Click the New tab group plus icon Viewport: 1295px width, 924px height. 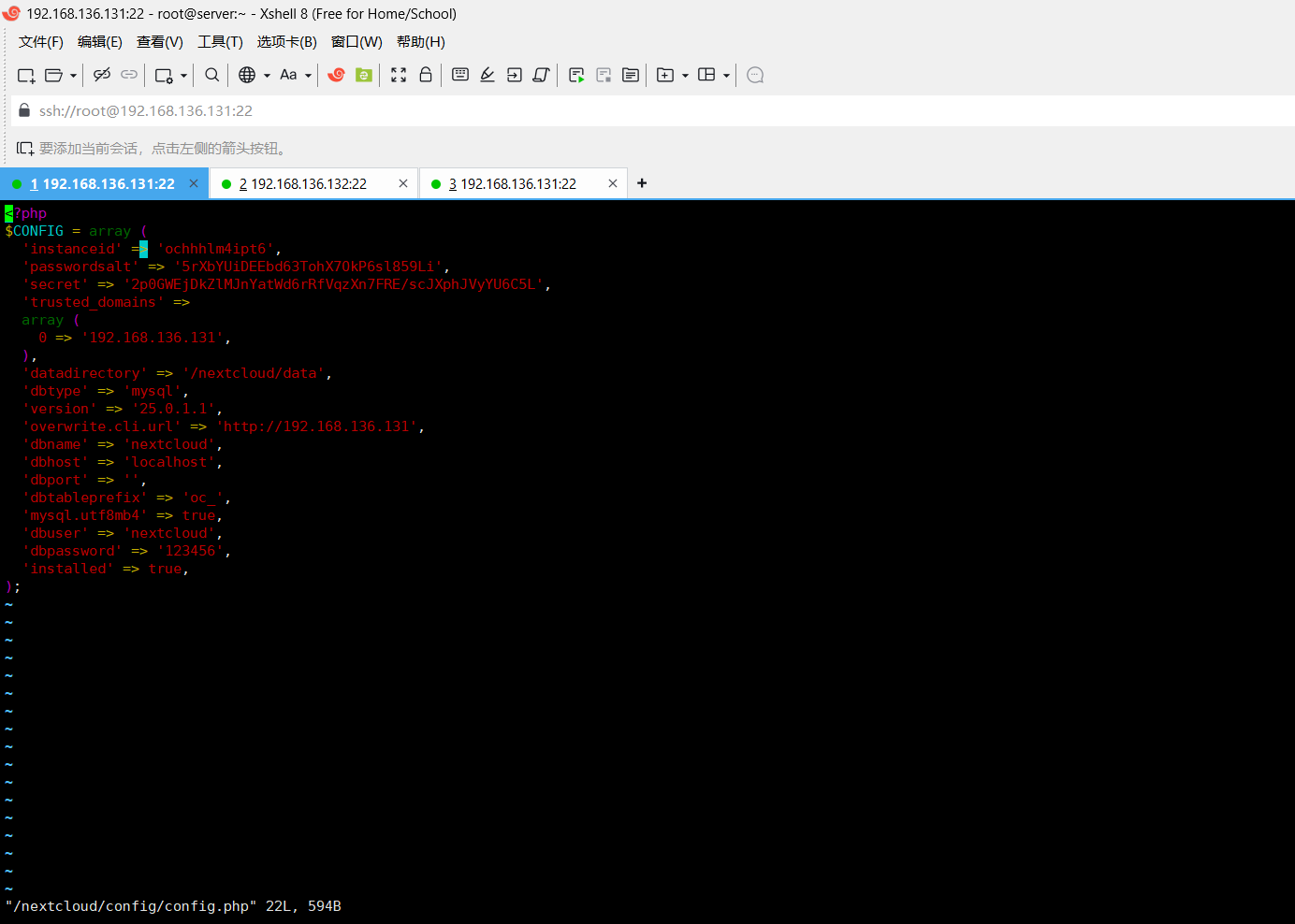click(x=665, y=75)
